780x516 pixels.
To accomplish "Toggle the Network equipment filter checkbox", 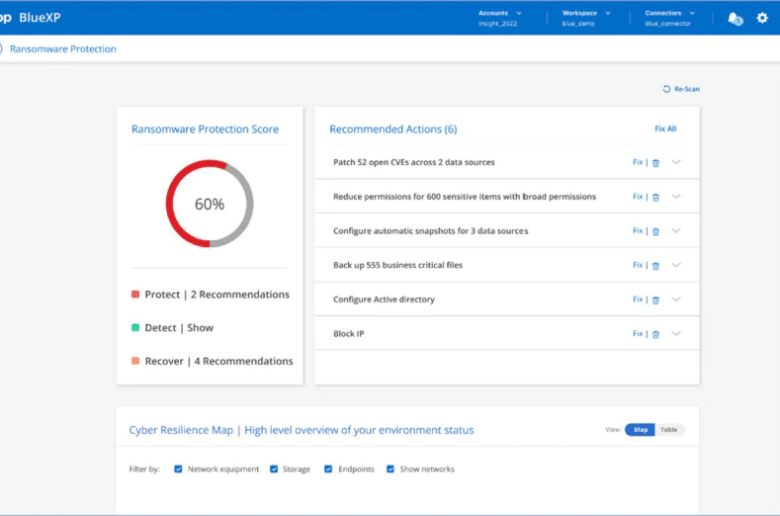I will point(178,469).
